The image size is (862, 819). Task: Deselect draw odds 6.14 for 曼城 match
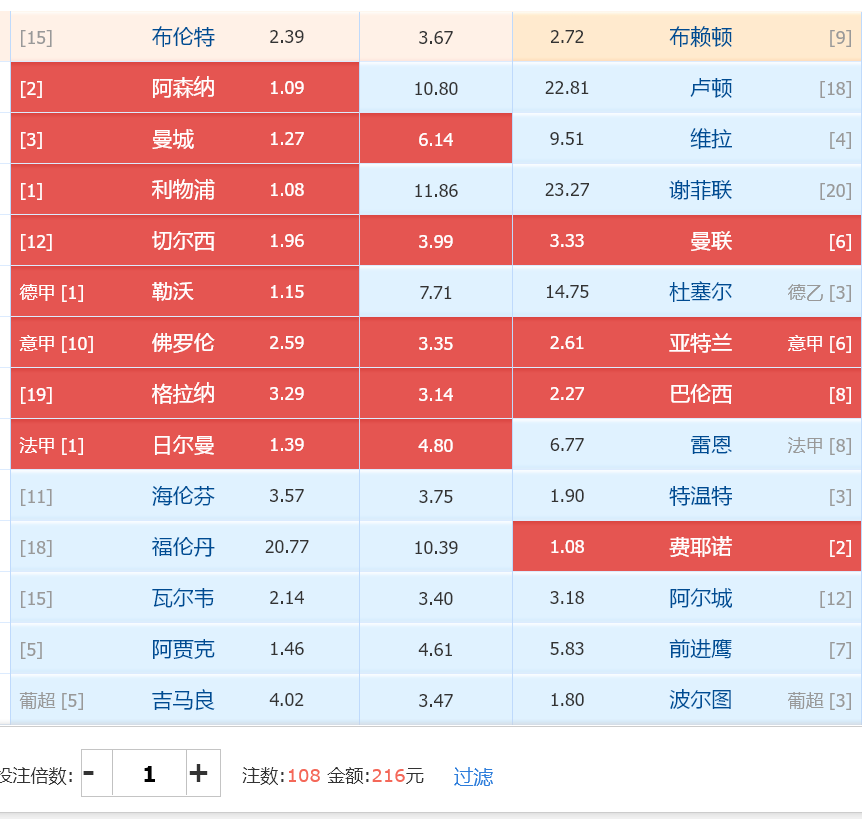click(x=436, y=139)
